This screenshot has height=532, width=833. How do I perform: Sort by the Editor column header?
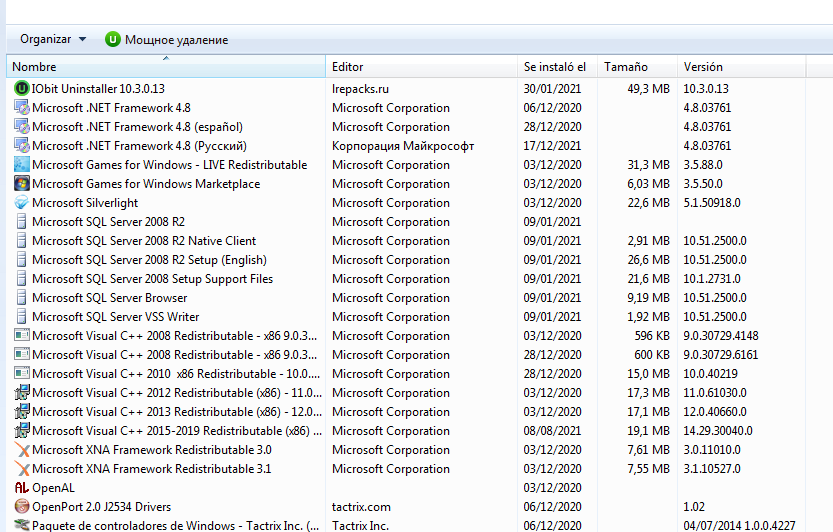pos(421,66)
